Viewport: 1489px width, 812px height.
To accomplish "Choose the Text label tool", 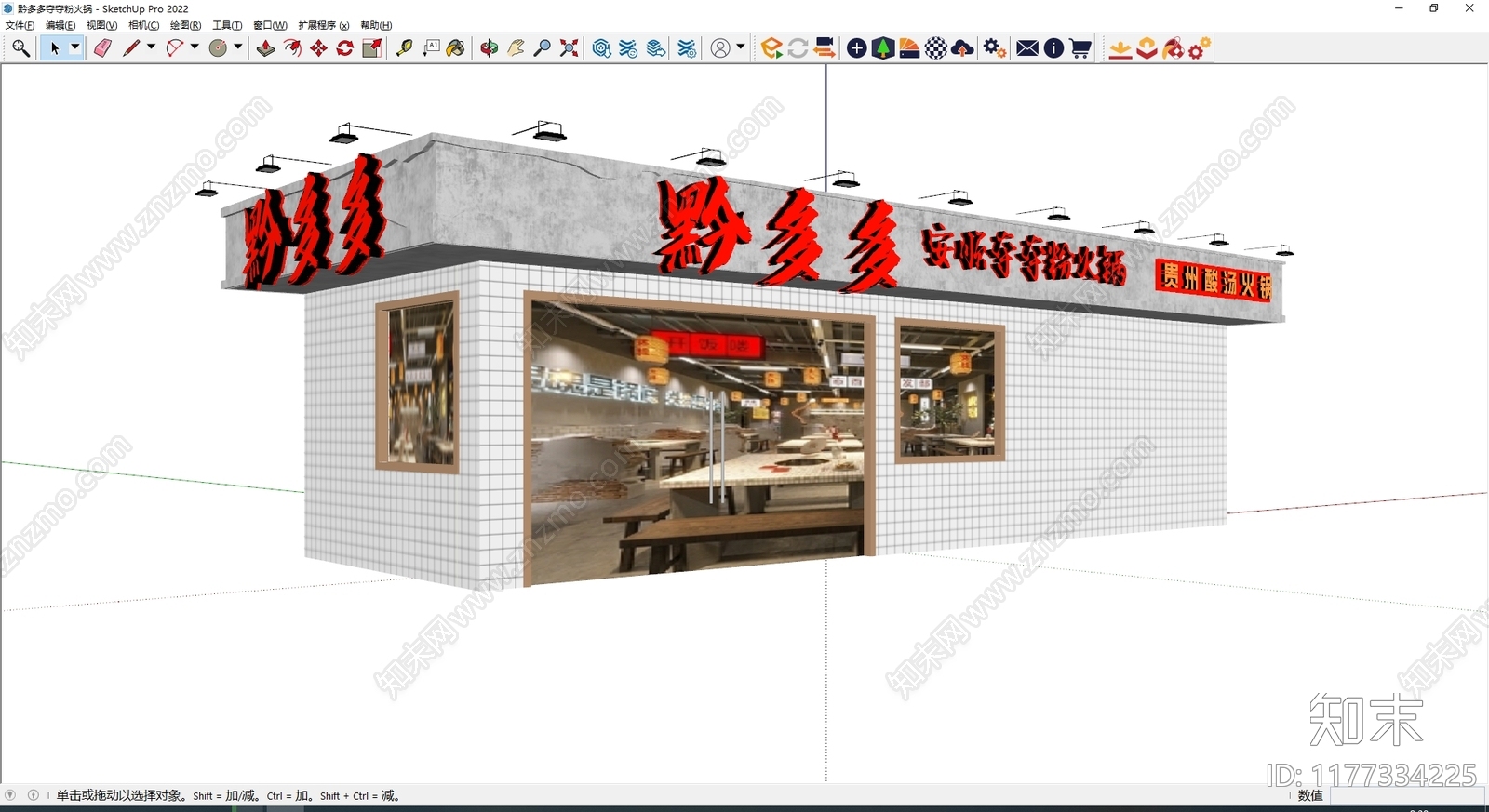I will 431,48.
